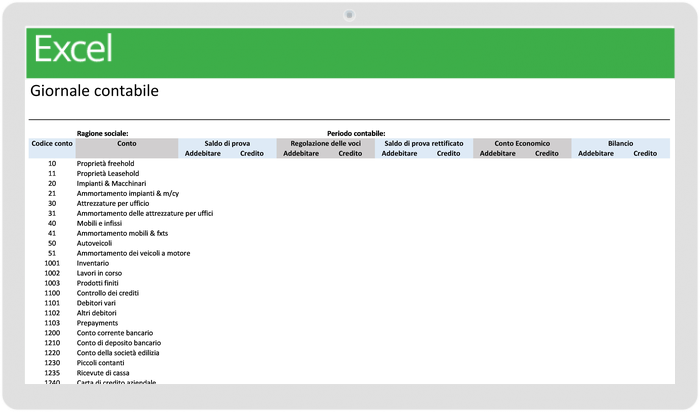Select the 'Codice conto' column header
700x412 pixels.
click(52, 143)
